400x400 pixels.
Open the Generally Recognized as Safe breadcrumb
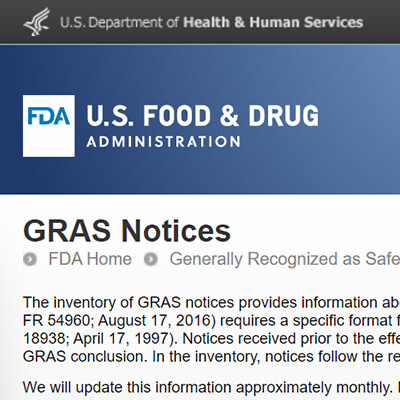click(x=285, y=259)
